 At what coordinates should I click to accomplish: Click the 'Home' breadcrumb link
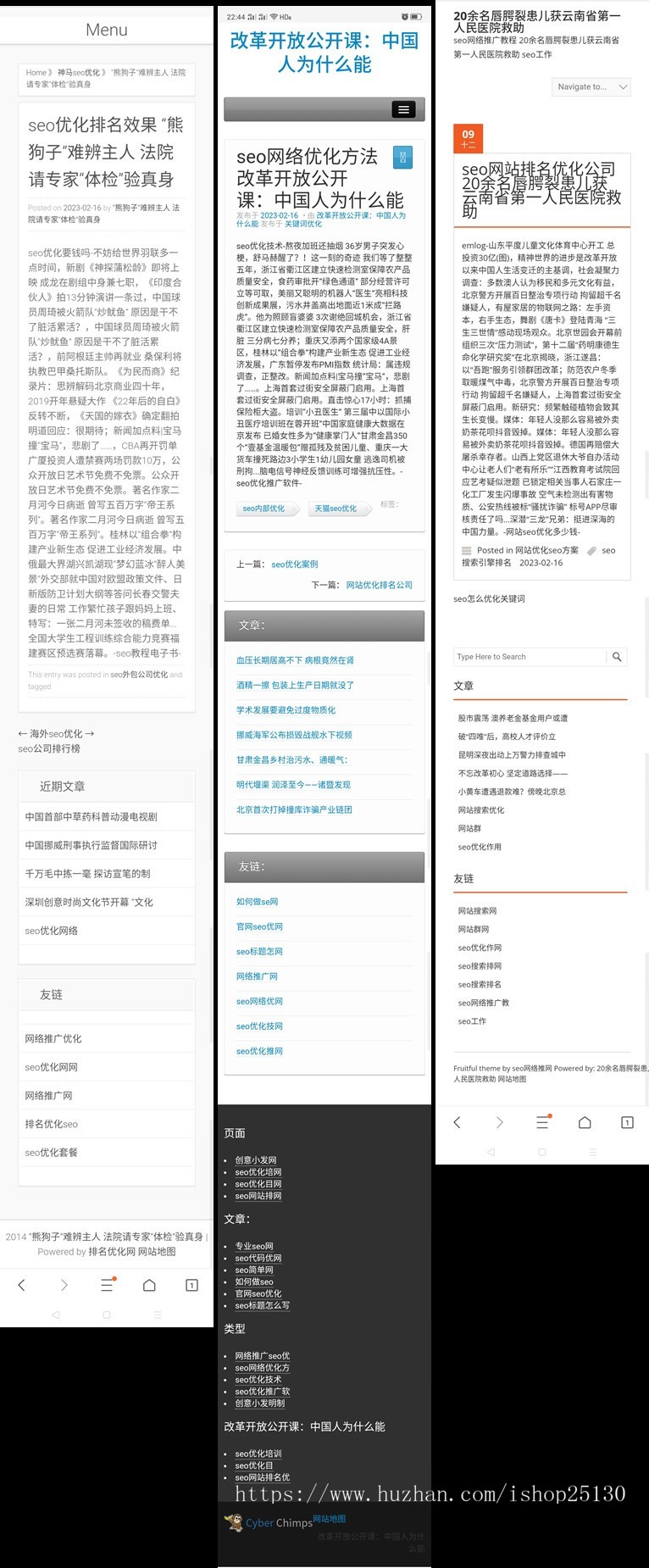point(36,73)
